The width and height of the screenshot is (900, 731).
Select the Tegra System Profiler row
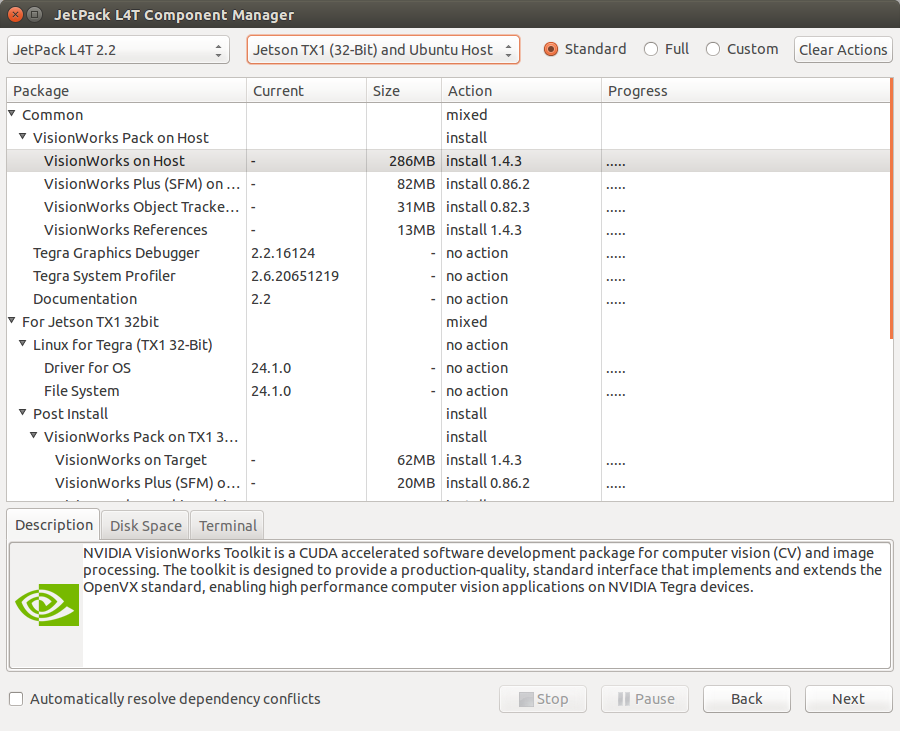click(x=448, y=275)
